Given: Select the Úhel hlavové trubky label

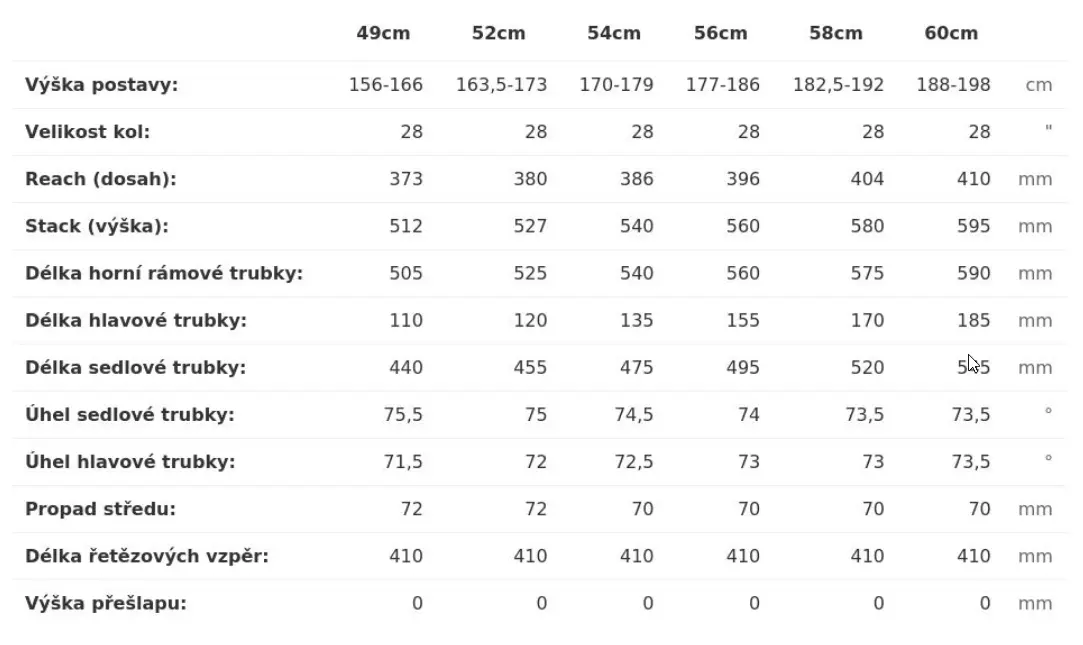Looking at the screenshot, I should click(x=130, y=461).
